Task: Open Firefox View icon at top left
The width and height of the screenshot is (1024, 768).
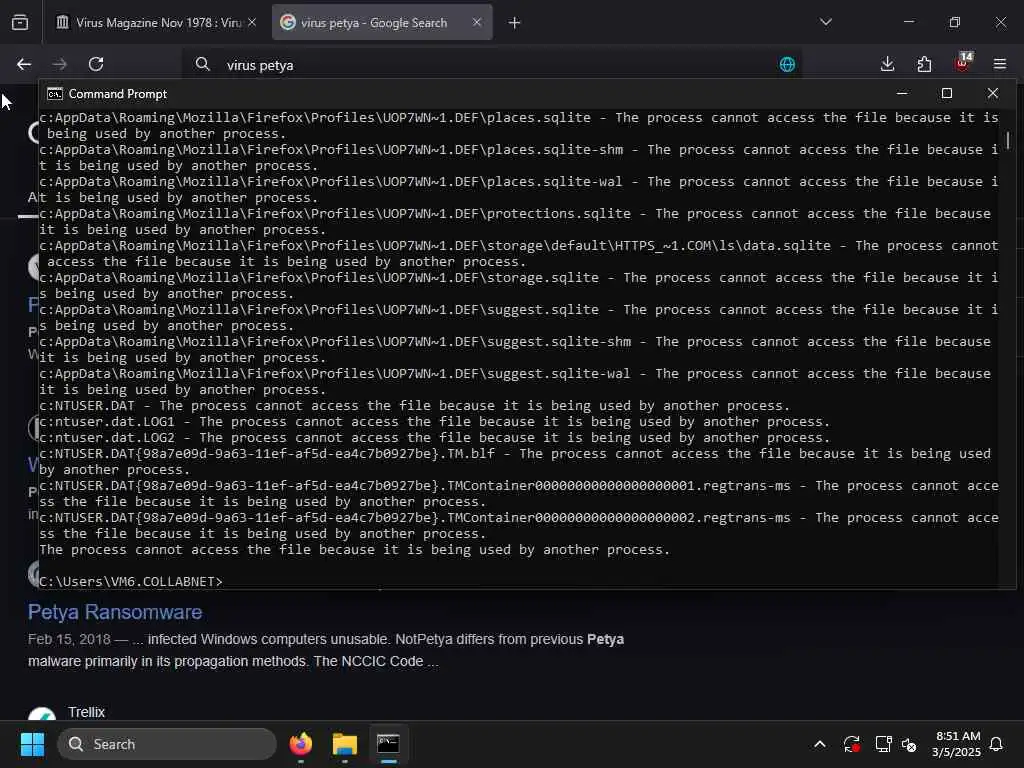Action: pos(20,22)
